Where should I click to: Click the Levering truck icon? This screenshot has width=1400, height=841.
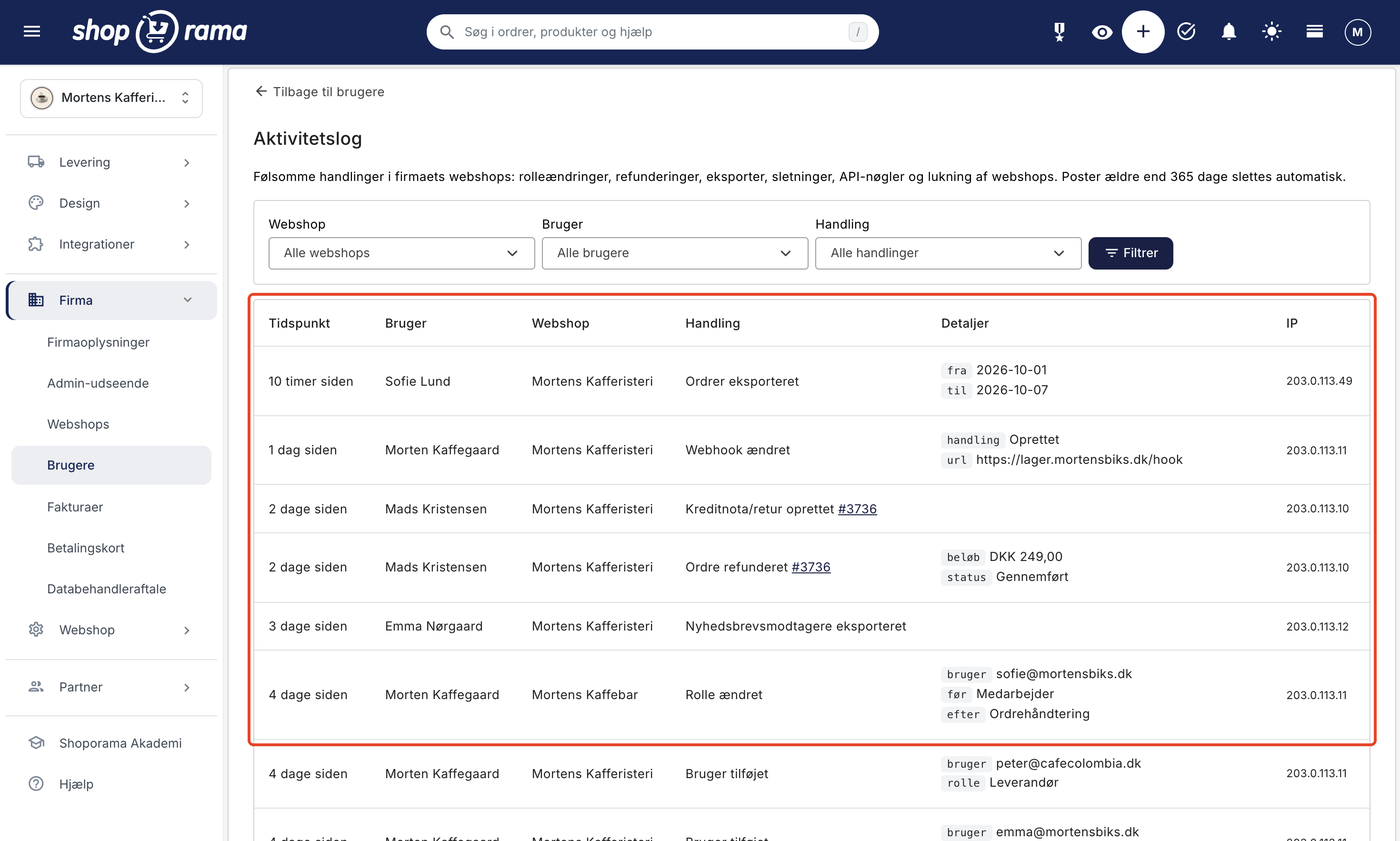[36, 162]
